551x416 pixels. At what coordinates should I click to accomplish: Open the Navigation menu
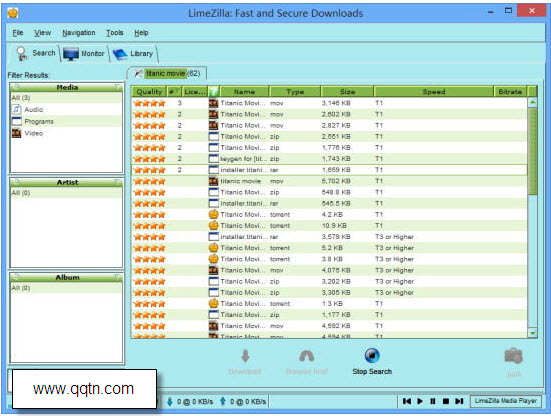79,33
